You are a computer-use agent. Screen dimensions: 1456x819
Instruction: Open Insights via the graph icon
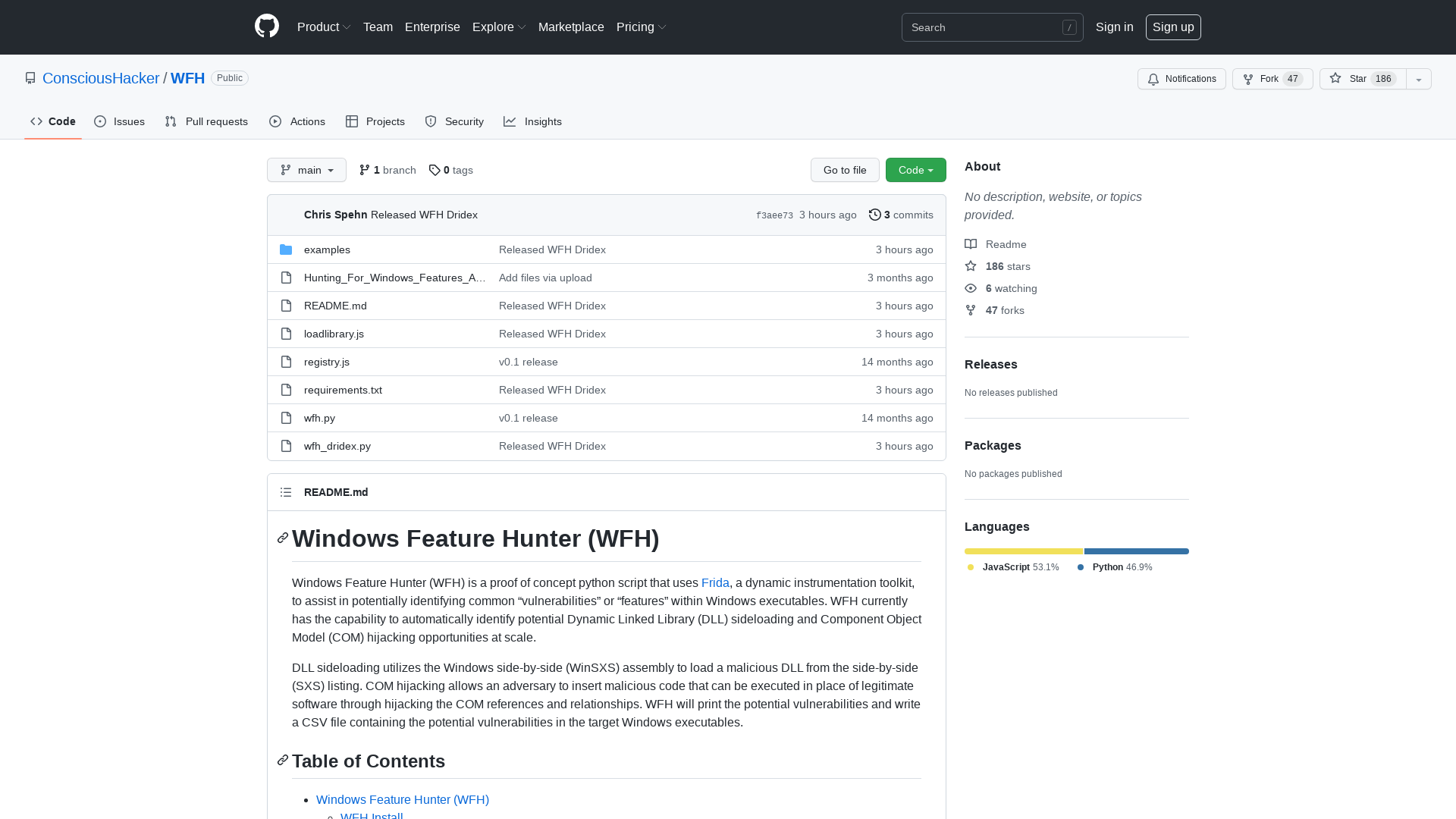(x=510, y=121)
